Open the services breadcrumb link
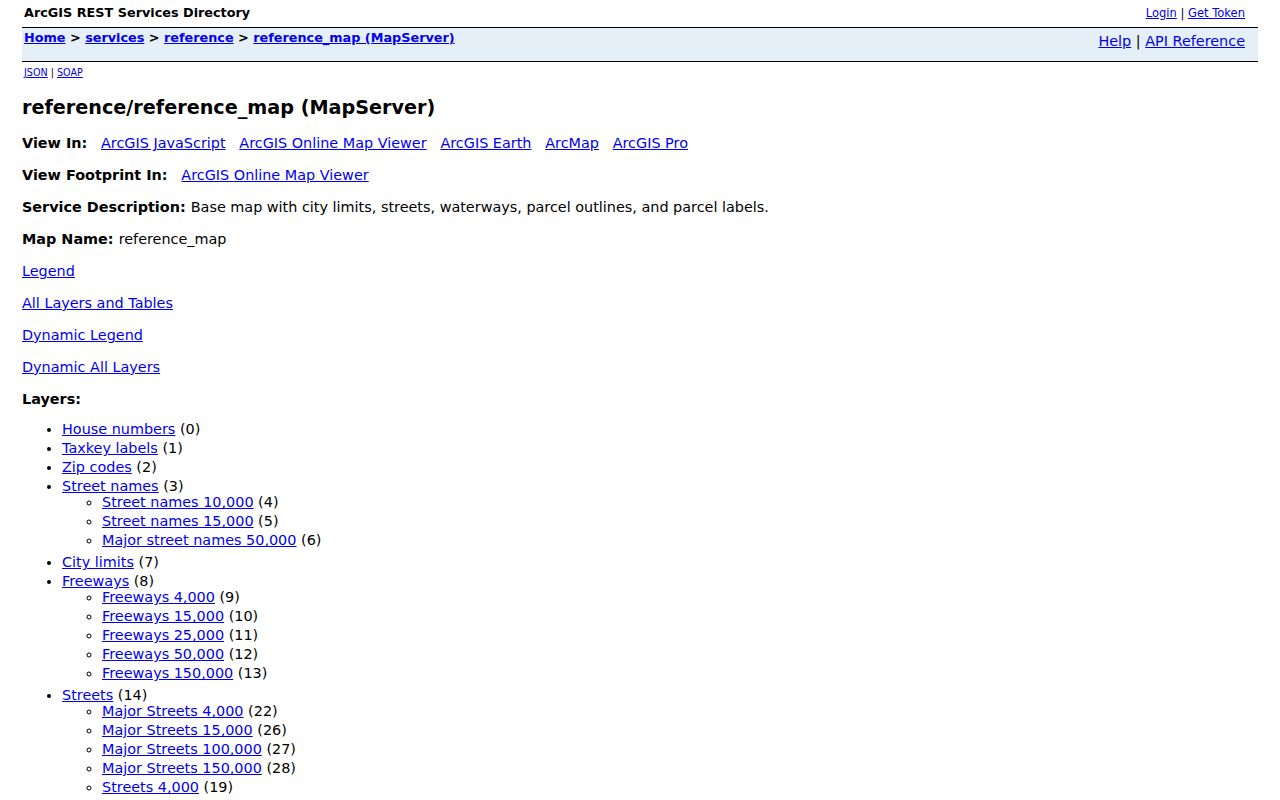The image size is (1280, 800). 115,38
